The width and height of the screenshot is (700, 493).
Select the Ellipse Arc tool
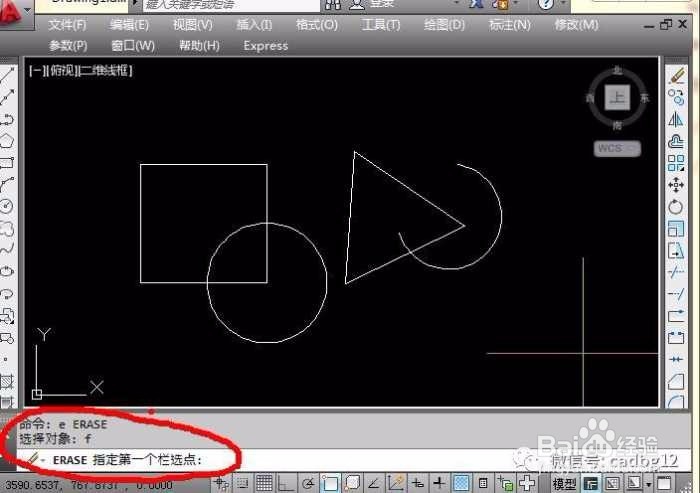8,293
